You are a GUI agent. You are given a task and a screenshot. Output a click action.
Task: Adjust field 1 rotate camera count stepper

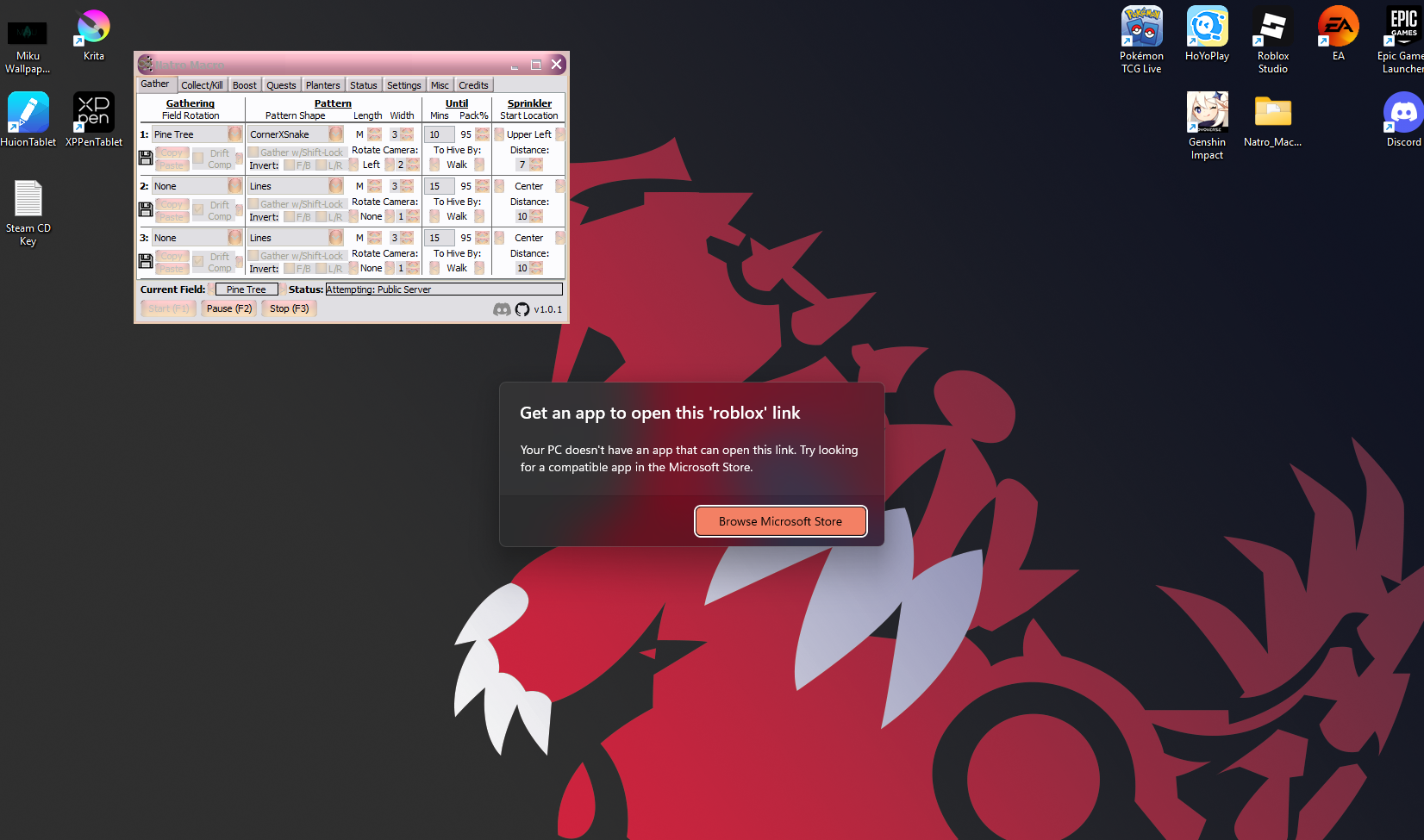413,165
